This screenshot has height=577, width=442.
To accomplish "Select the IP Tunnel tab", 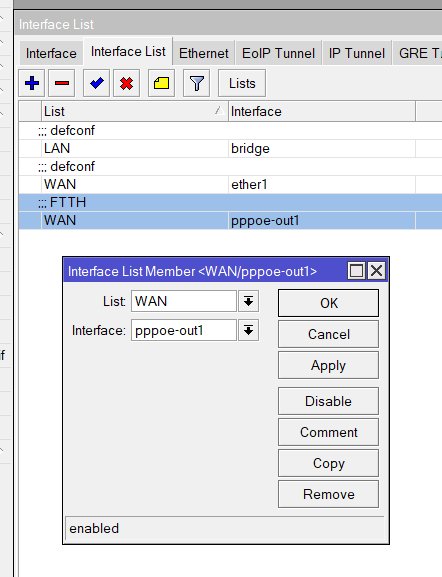I will click(x=357, y=53).
